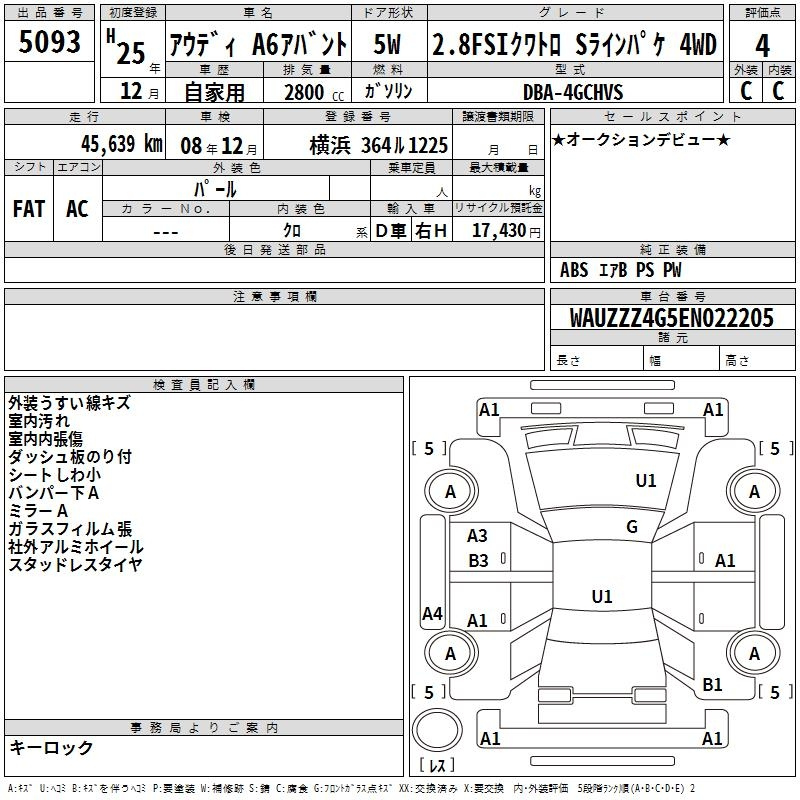Click the 車台番号 header
Image resolution: width=800 pixels, height=800 pixels.
672,296
